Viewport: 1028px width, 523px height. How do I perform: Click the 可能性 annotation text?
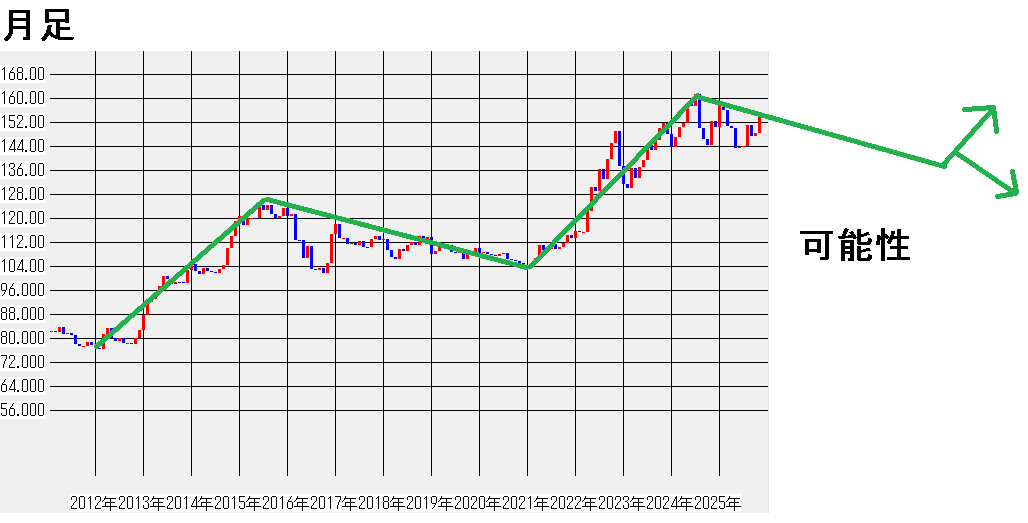(855, 245)
